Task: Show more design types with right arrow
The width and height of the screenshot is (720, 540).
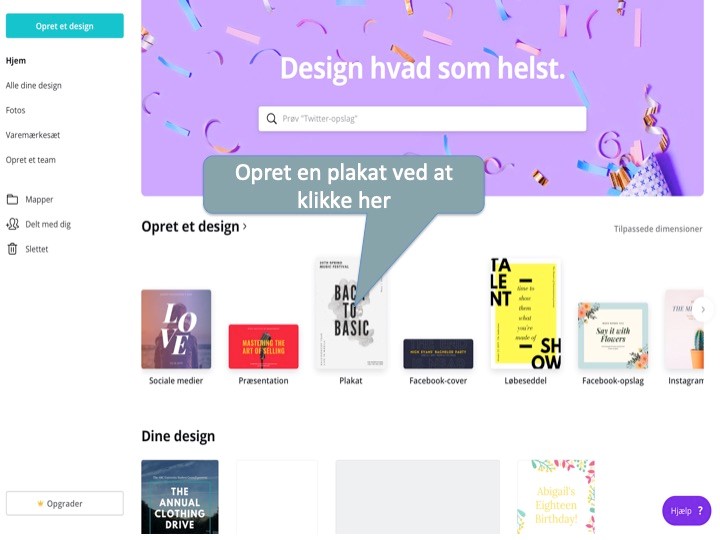Action: [703, 309]
